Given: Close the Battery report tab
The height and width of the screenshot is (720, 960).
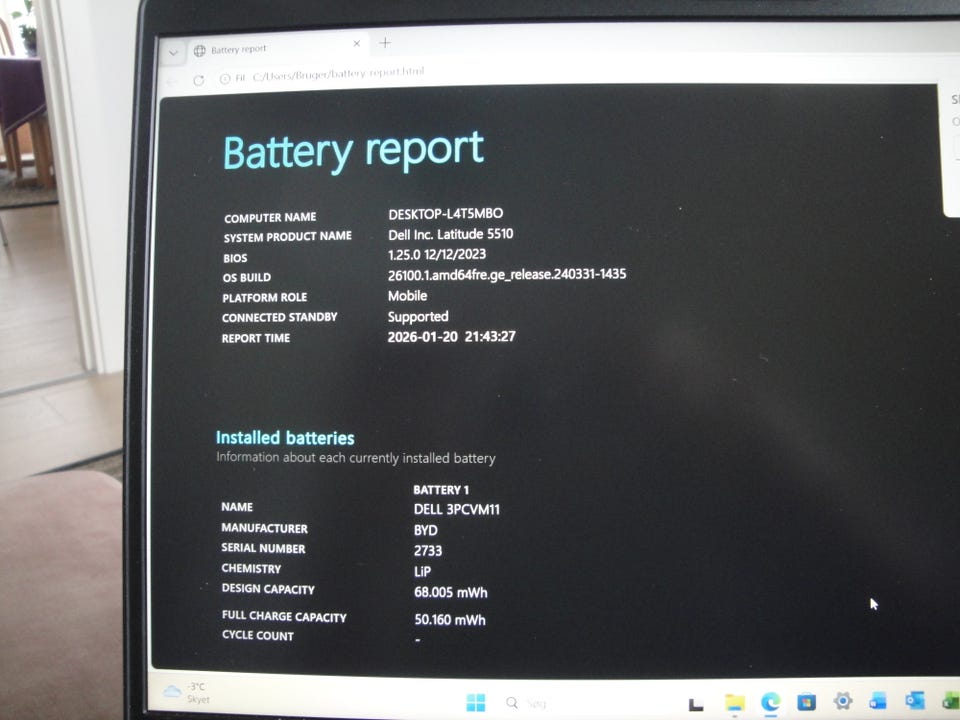Looking at the screenshot, I should click(x=357, y=43).
